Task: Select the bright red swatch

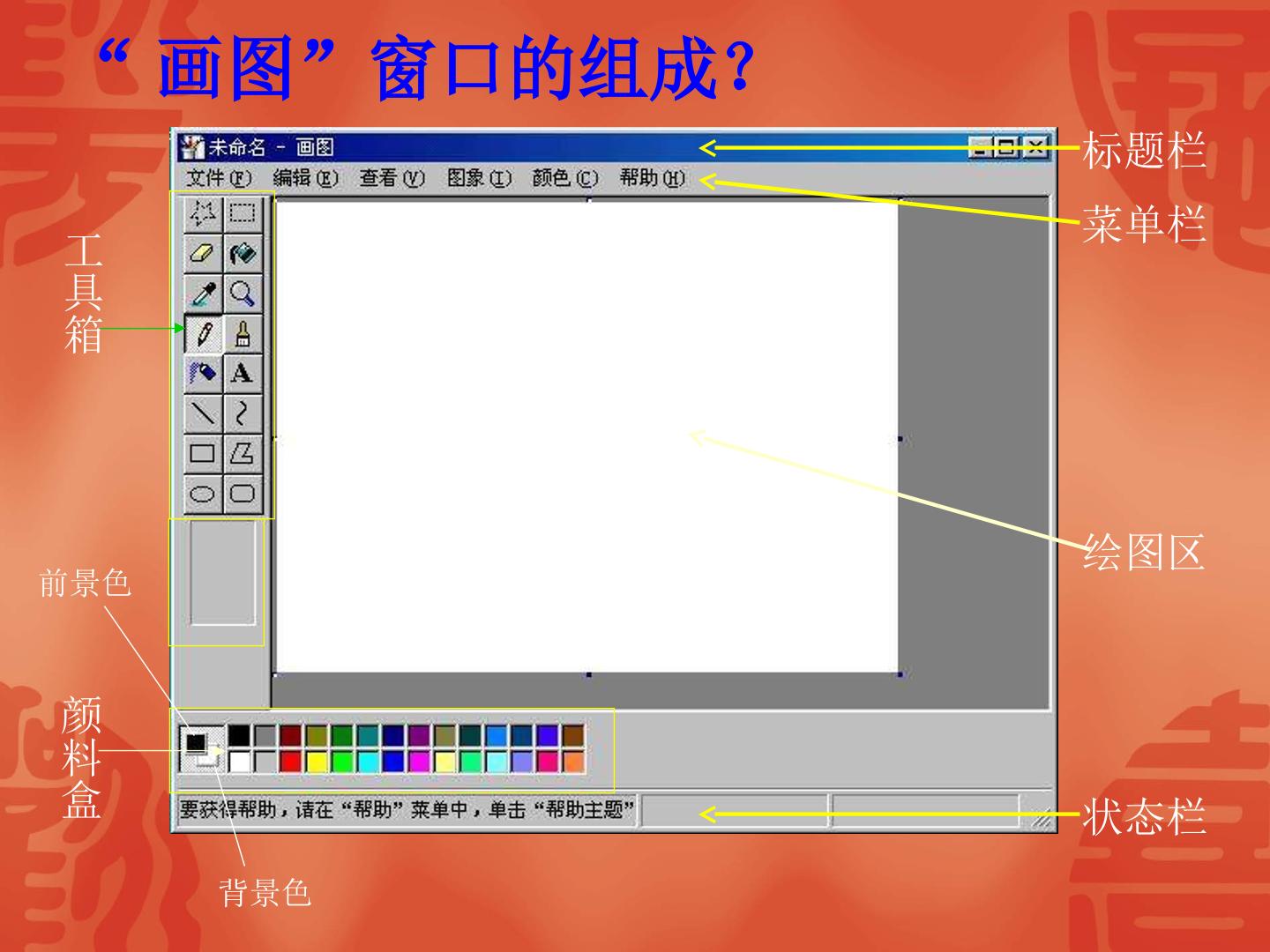Action: click(x=291, y=762)
